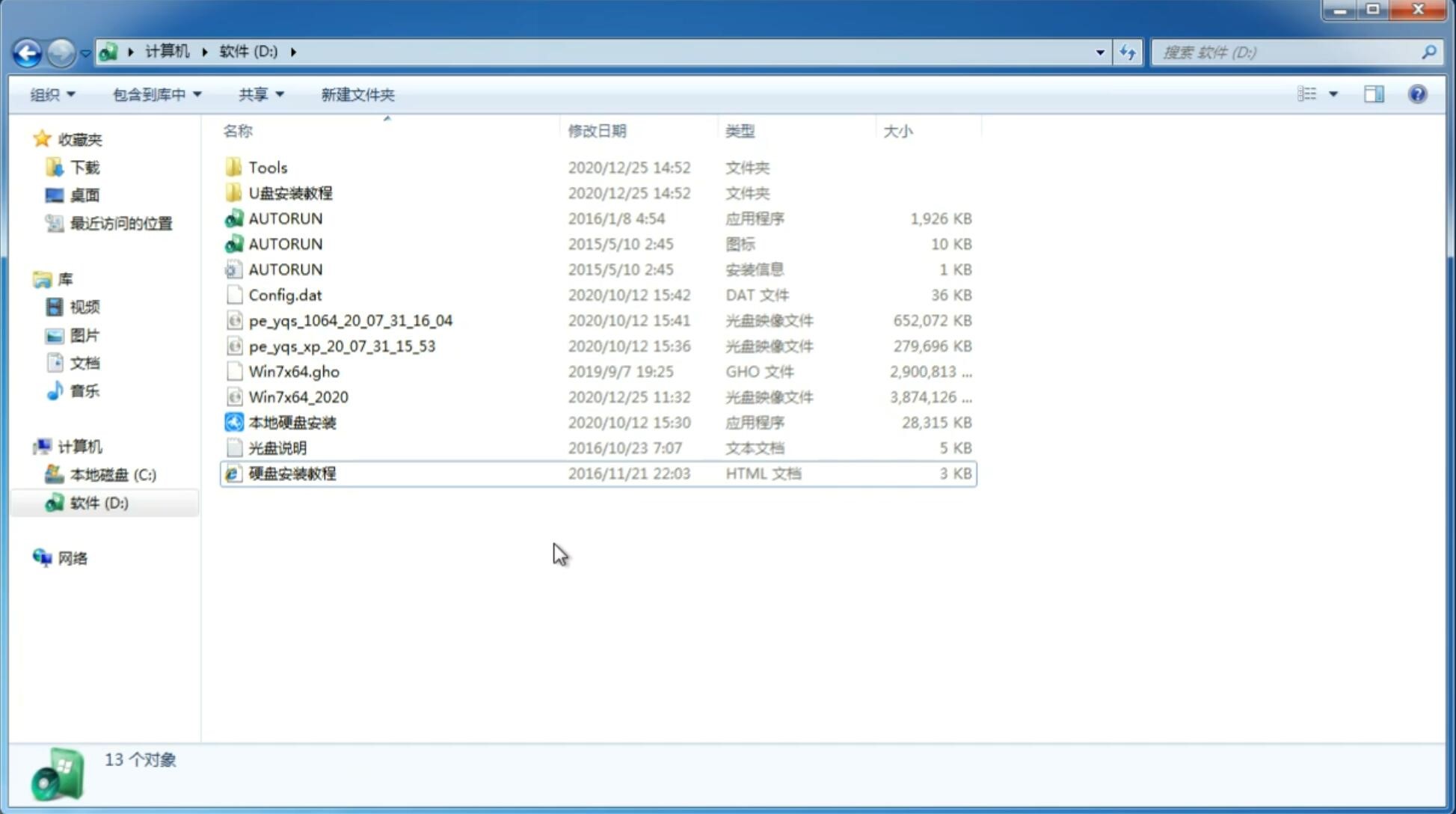The image size is (1456, 814).
Task: Launch 本地硬盘安装 application
Action: [x=292, y=422]
